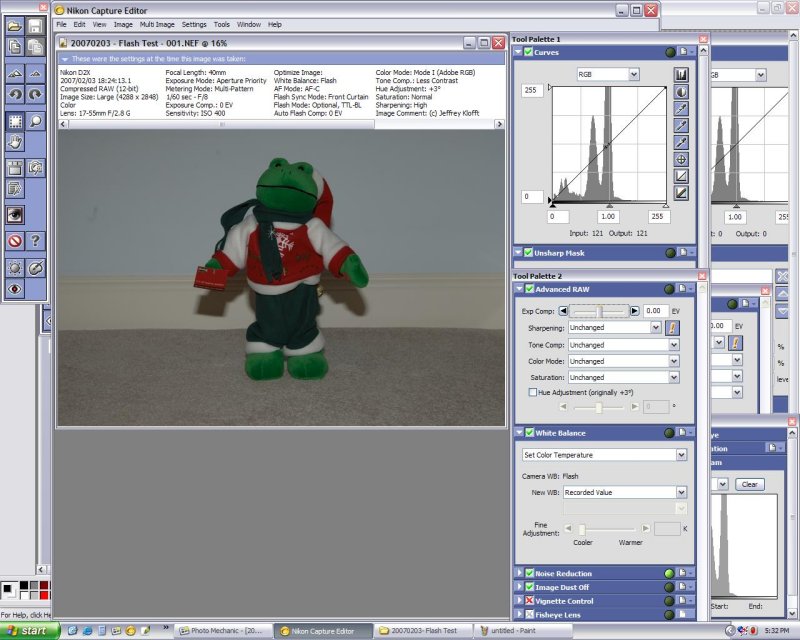Expand the Noise Reduction section

click(519, 573)
